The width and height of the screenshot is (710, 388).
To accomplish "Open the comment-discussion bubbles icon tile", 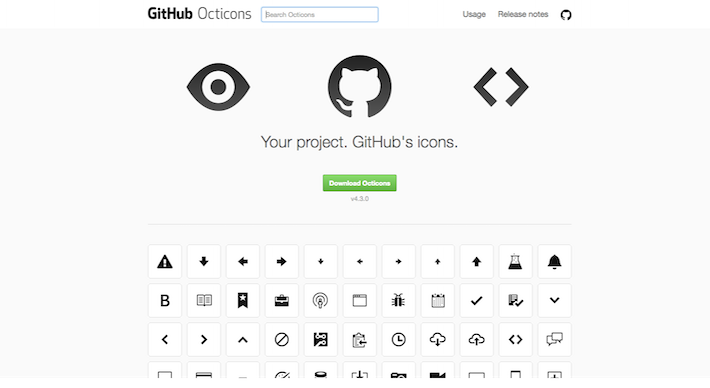I will (554, 340).
